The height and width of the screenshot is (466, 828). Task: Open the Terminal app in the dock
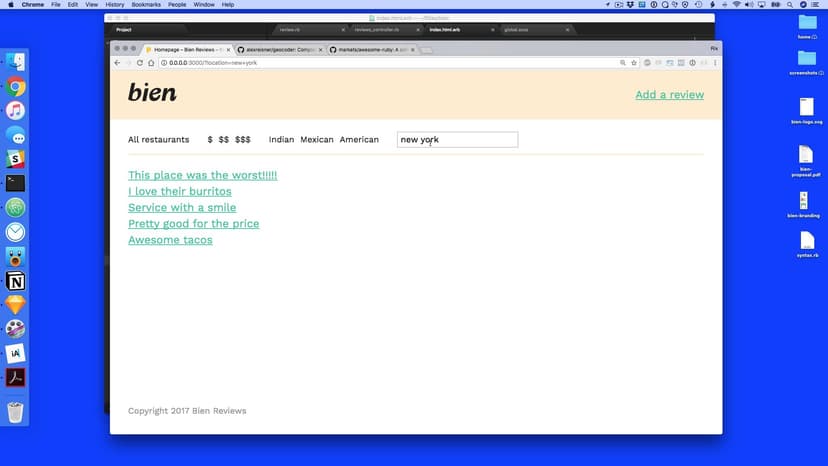[16, 183]
